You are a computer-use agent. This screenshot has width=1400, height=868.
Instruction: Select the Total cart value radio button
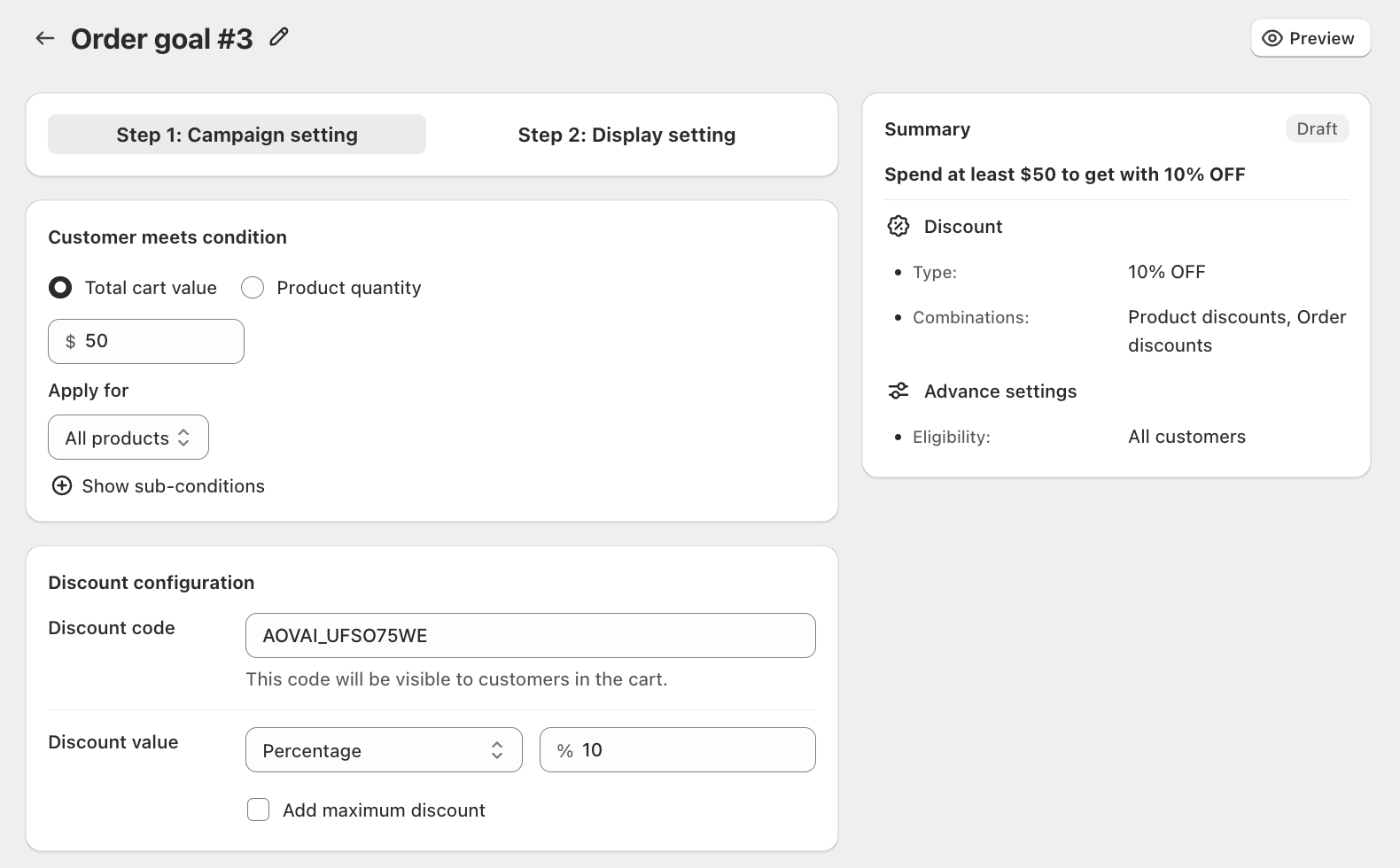pyautogui.click(x=60, y=287)
